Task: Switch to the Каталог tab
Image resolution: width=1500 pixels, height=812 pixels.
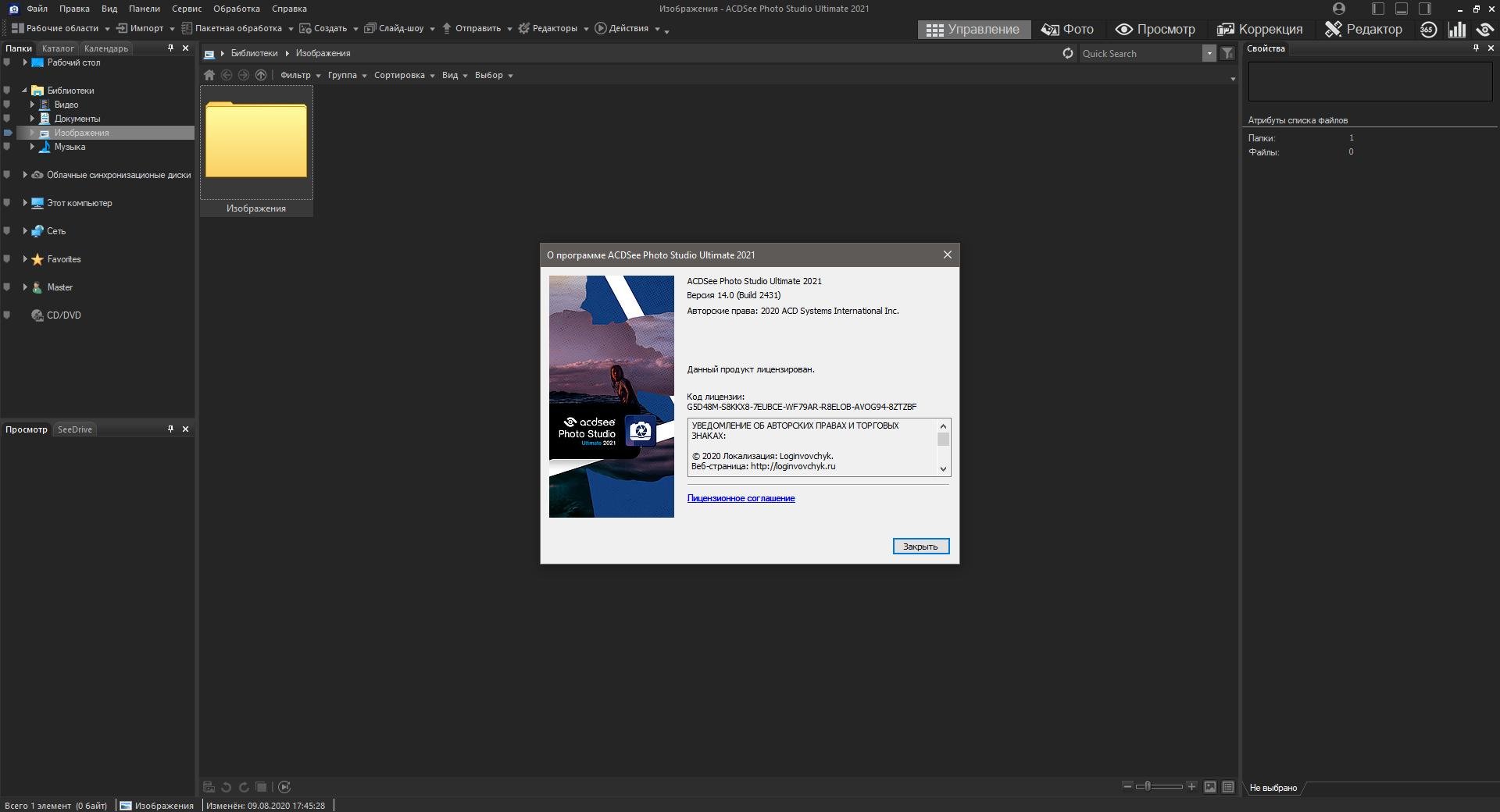Action: [x=58, y=48]
